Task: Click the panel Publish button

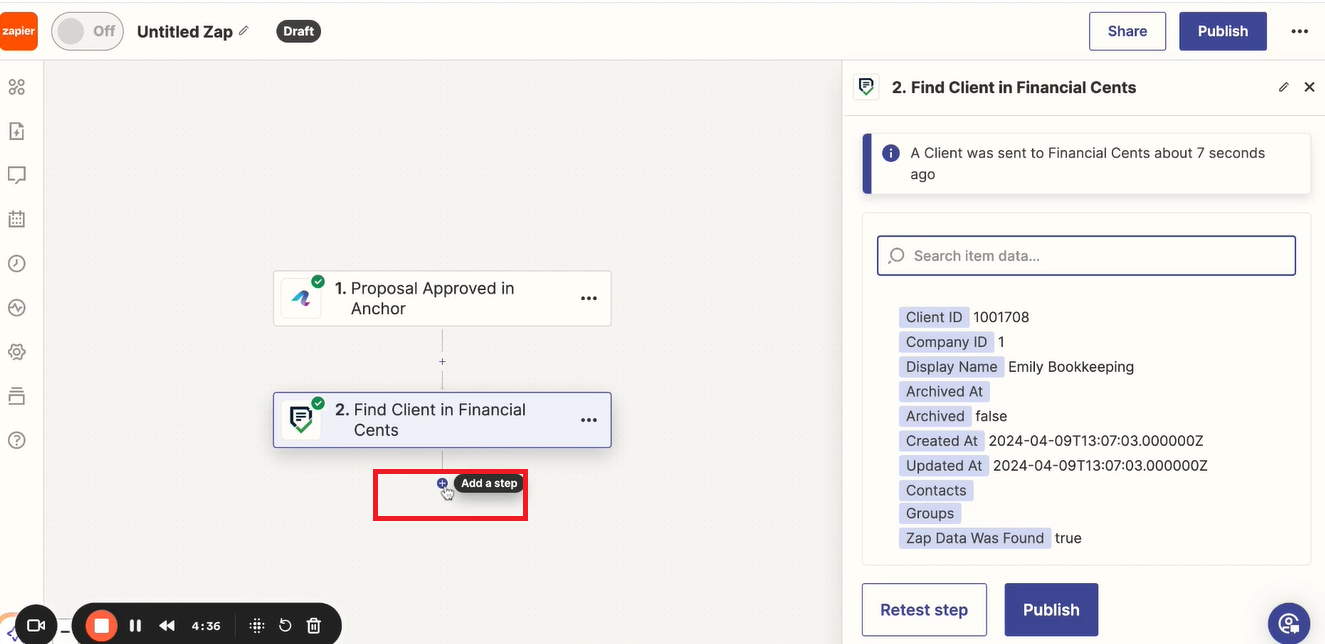Action: 1051,610
